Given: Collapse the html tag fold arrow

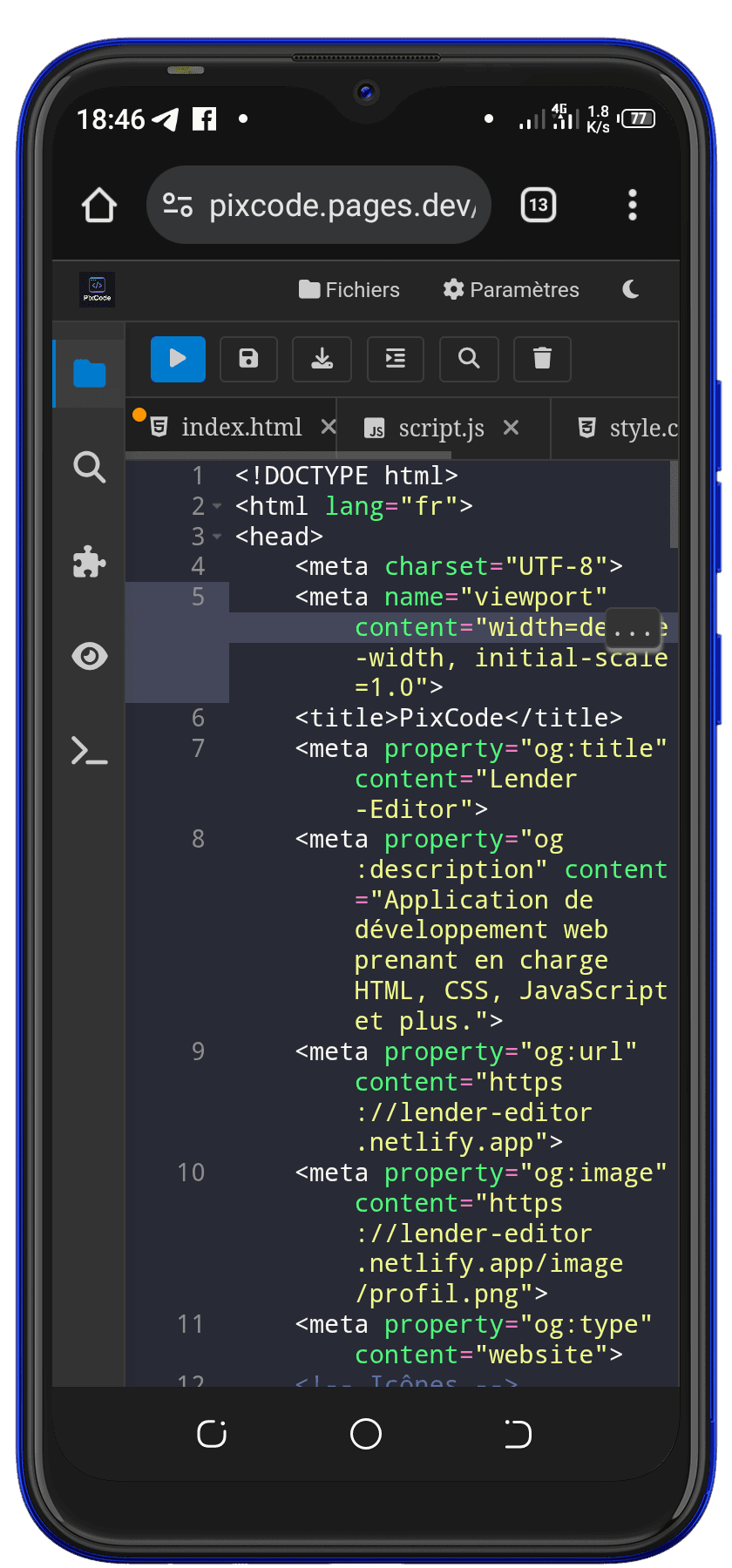Looking at the screenshot, I should click(x=217, y=506).
